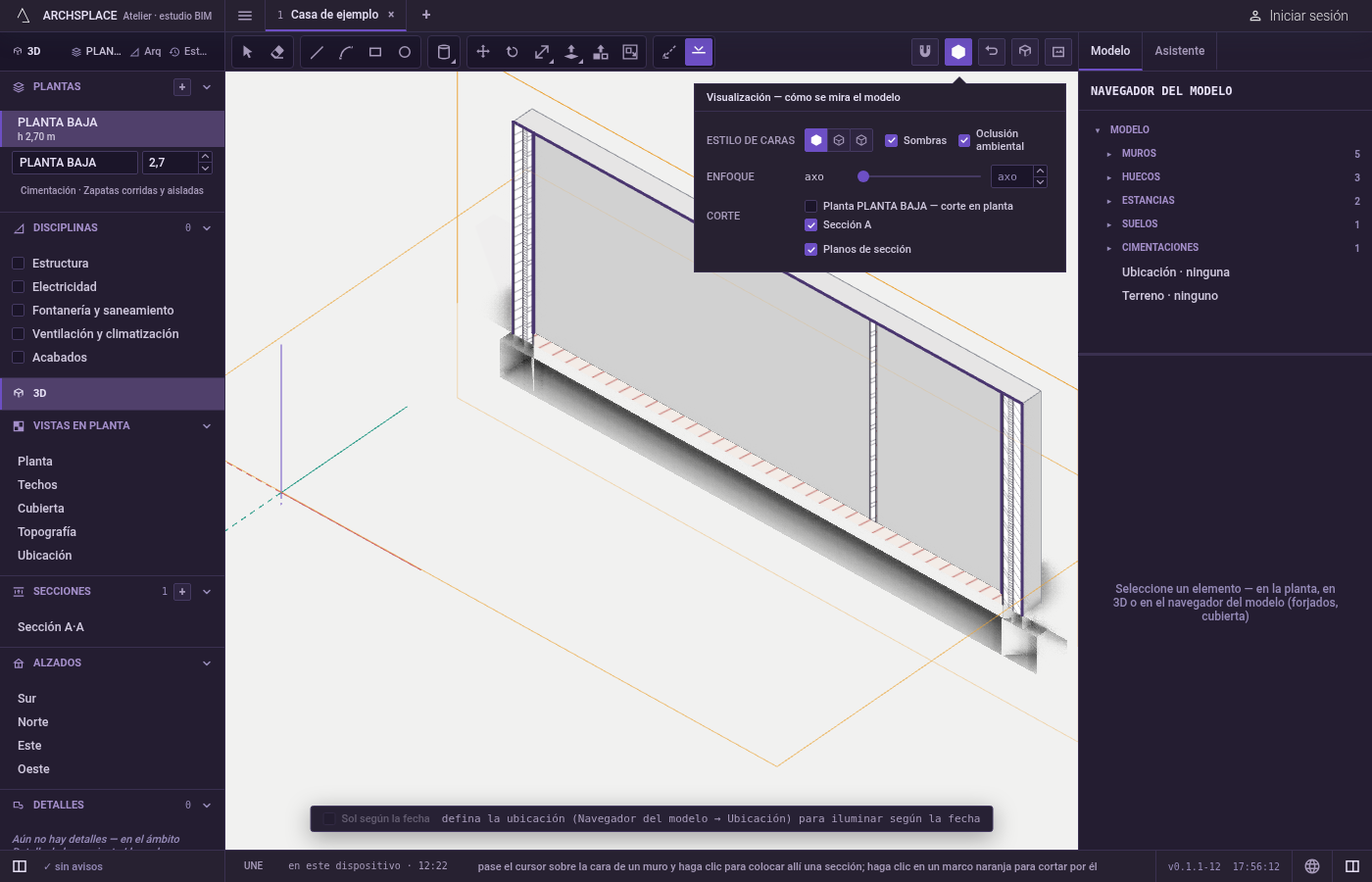
Task: Disable Oclusión ambiental
Action: click(x=964, y=140)
